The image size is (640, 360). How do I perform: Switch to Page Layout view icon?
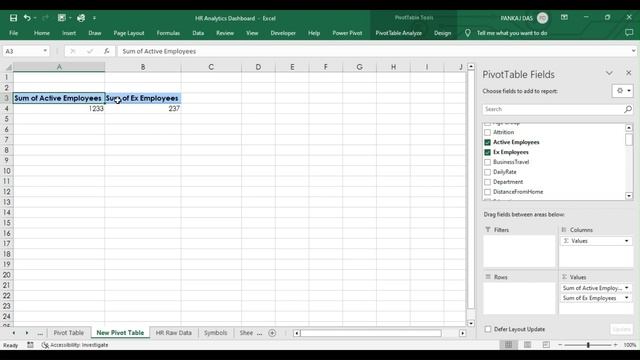click(527, 345)
